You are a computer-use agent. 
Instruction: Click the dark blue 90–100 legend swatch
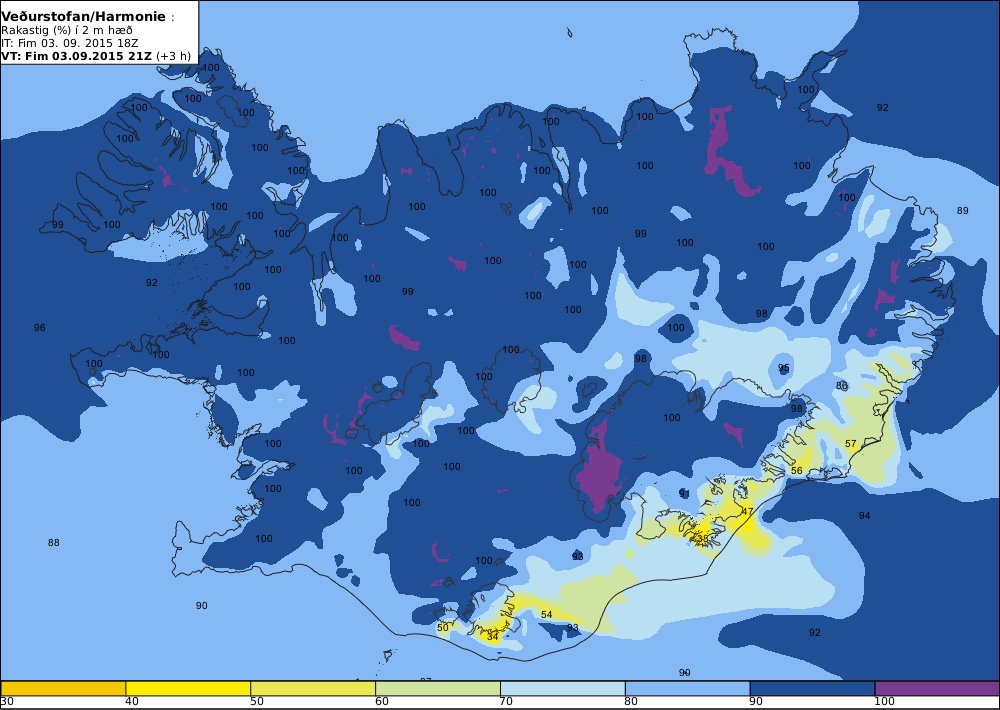click(x=812, y=688)
